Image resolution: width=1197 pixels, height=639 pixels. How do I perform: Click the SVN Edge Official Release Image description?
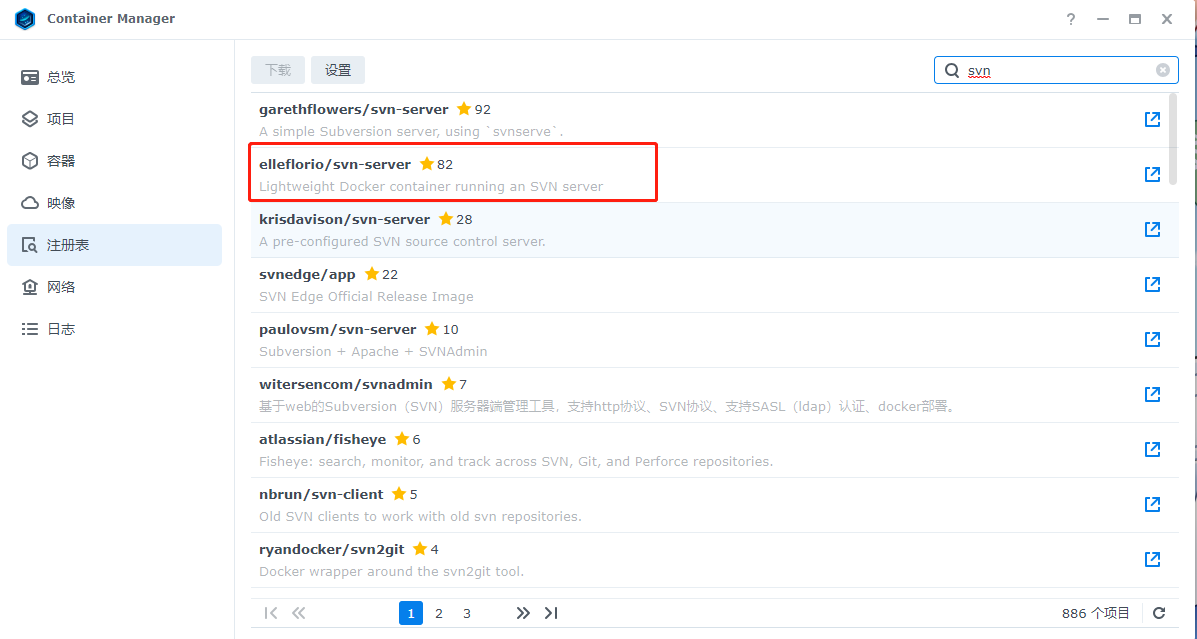click(x=366, y=296)
